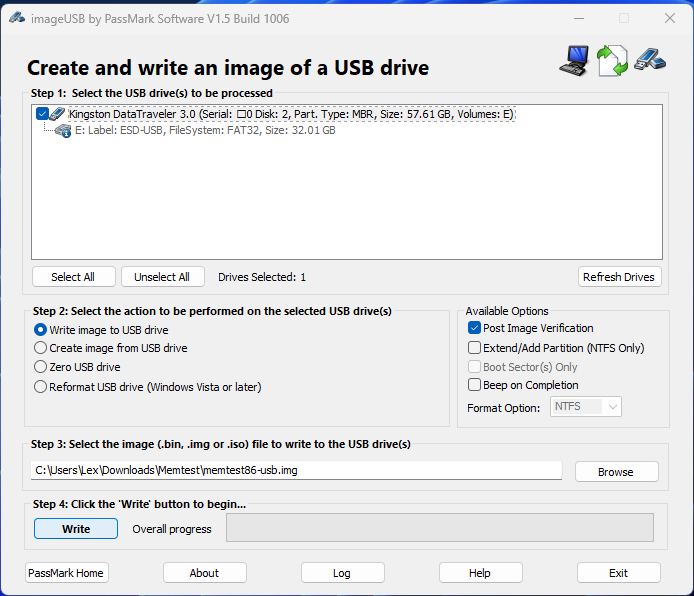Click the Write button to begin
694x596 pixels.
coord(76,529)
